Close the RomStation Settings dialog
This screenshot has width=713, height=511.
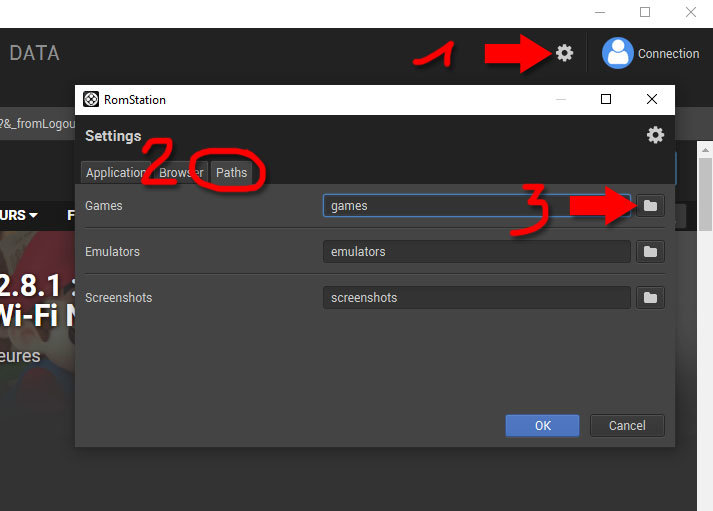point(652,99)
